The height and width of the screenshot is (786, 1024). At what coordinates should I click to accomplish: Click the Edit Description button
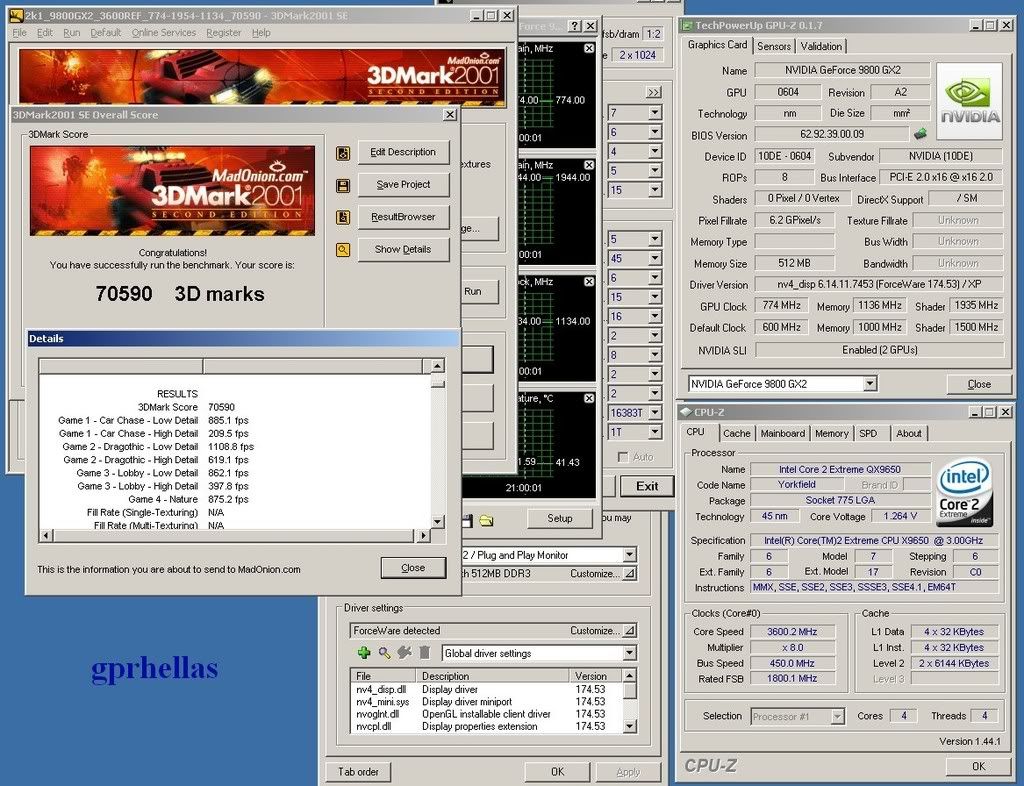coord(403,152)
